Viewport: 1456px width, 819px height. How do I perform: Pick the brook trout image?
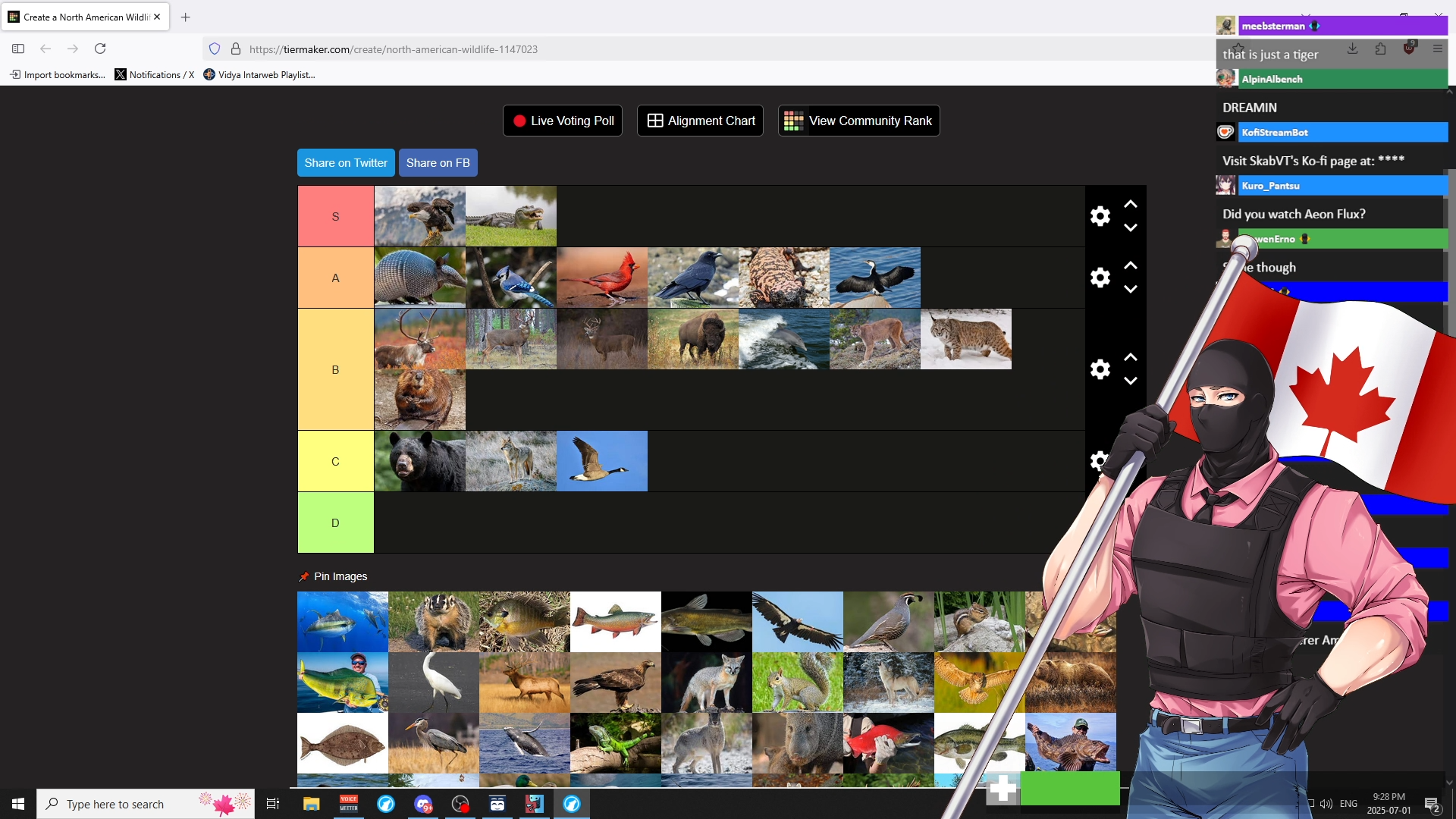[616, 622]
